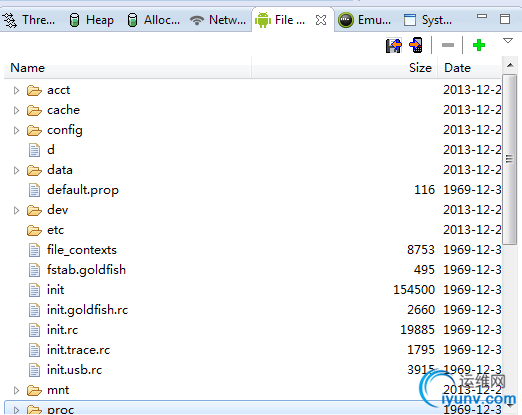Screen dimensions: 522x415
Task: Click the fstab.goldfish file icon
Action: pos(34,270)
